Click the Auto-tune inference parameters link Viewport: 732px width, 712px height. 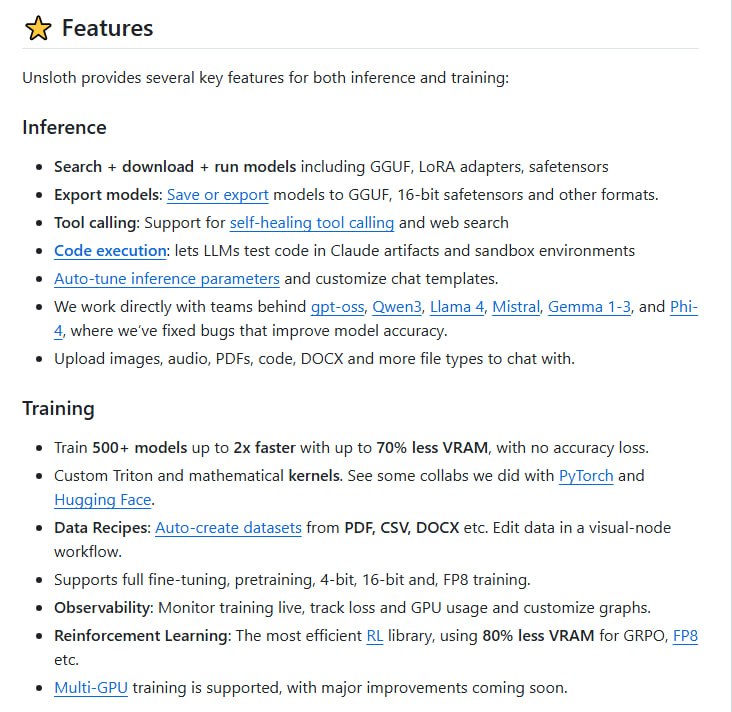coord(167,279)
